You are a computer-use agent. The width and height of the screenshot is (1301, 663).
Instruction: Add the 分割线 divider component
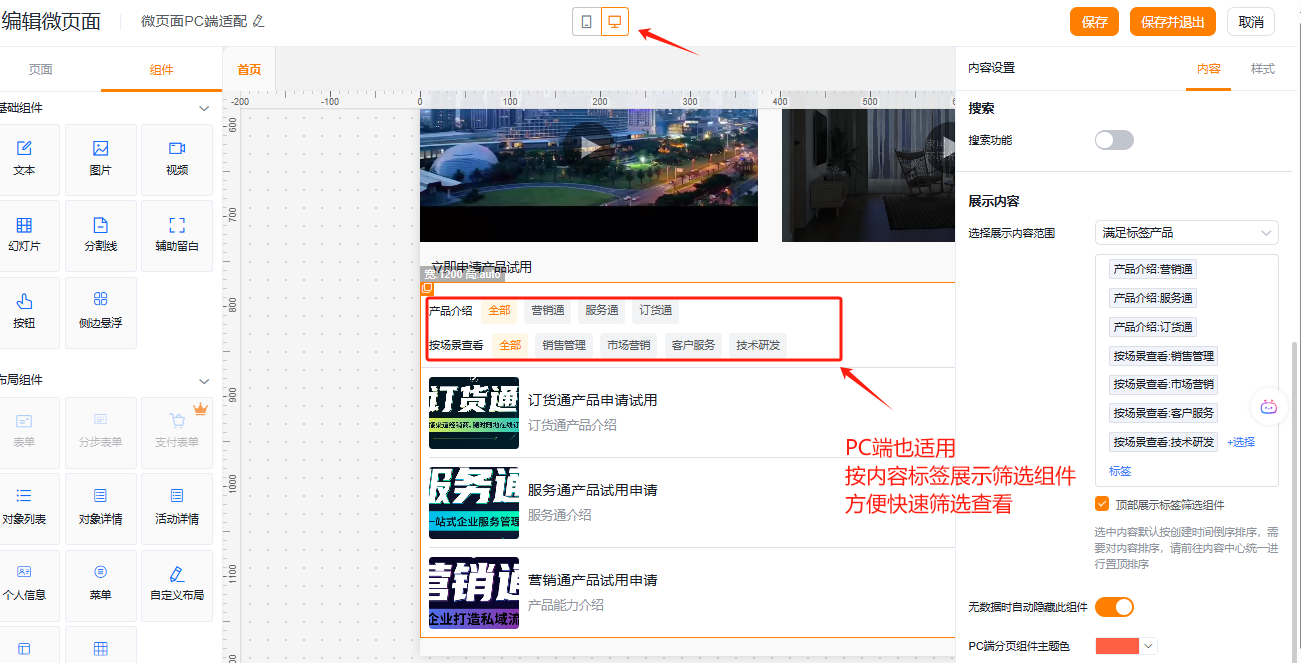[x=101, y=235]
